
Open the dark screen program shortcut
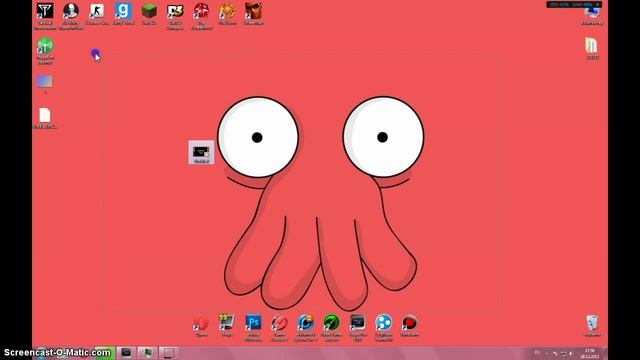[x=358, y=328]
